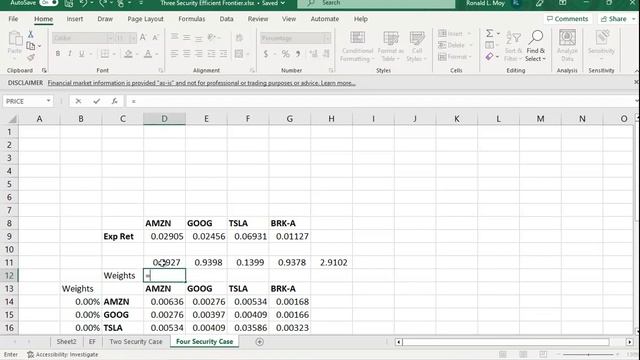Click the Cancel X in formula bar
Screen dimensions: 640x360
click(78, 101)
